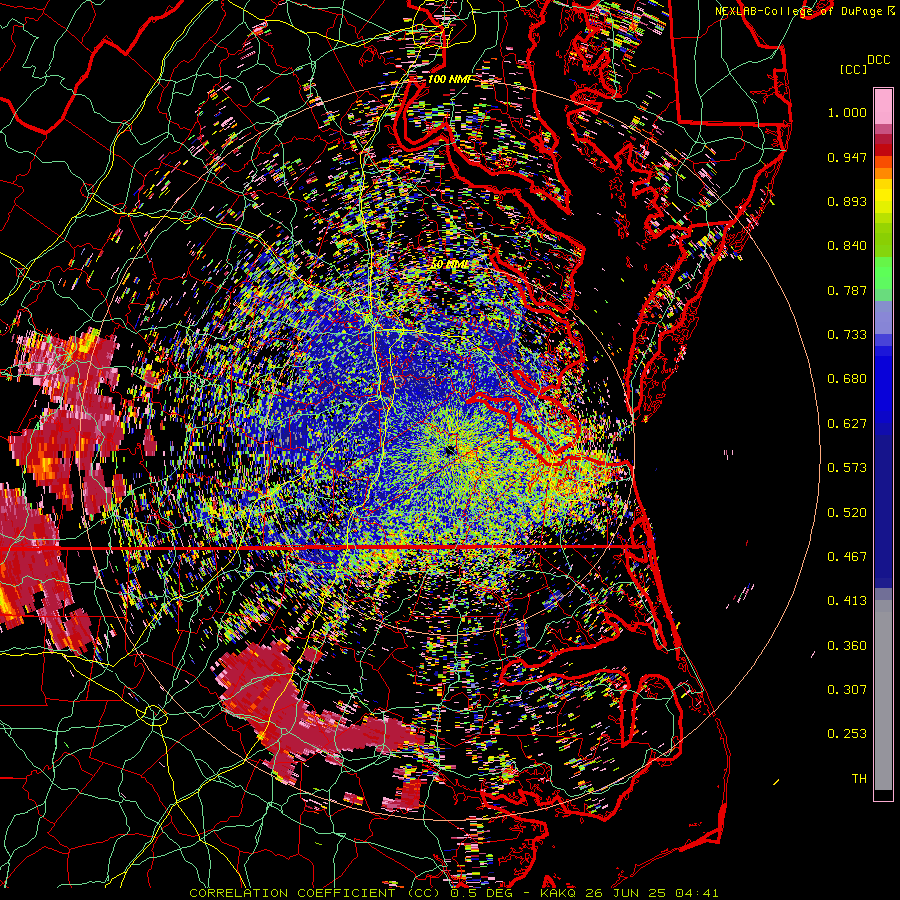The width and height of the screenshot is (900, 900).
Task: Click the 100 NMI range ring label
Action: click(x=449, y=79)
